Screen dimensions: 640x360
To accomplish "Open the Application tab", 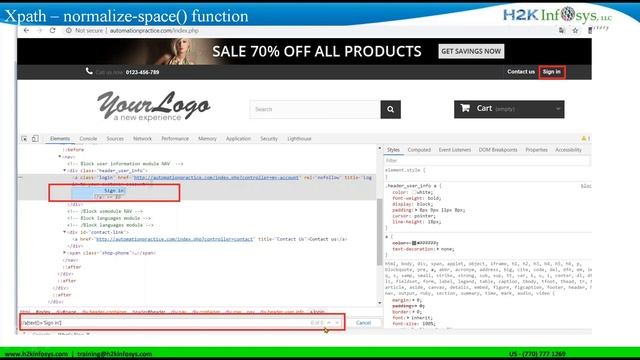I will point(238,139).
